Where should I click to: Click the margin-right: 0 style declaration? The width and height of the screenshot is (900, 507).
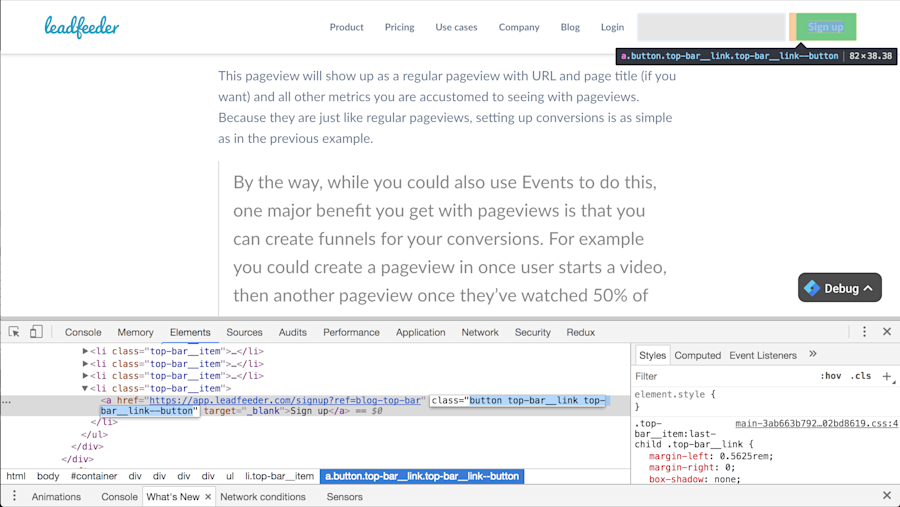click(692, 467)
